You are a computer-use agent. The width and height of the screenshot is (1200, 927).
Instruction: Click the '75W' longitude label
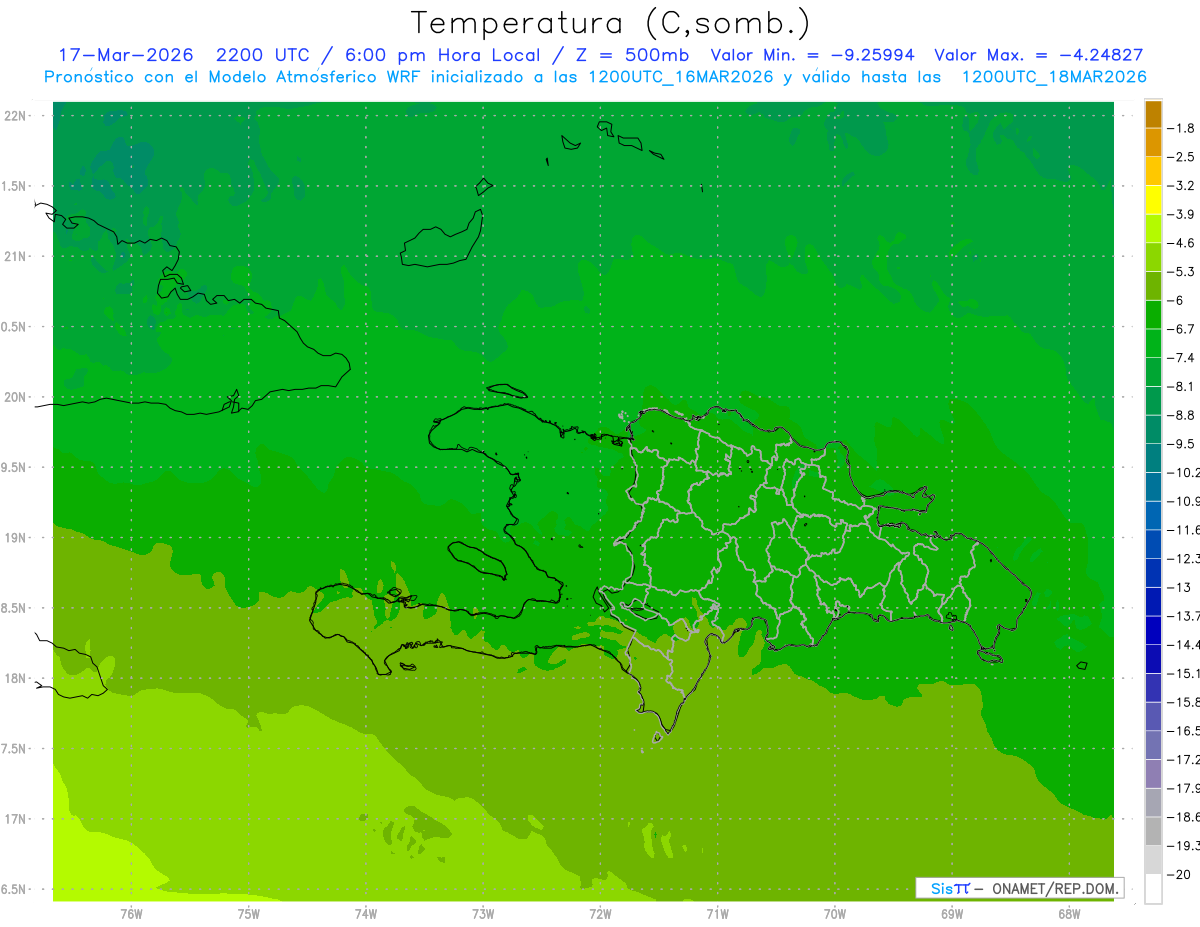249,913
